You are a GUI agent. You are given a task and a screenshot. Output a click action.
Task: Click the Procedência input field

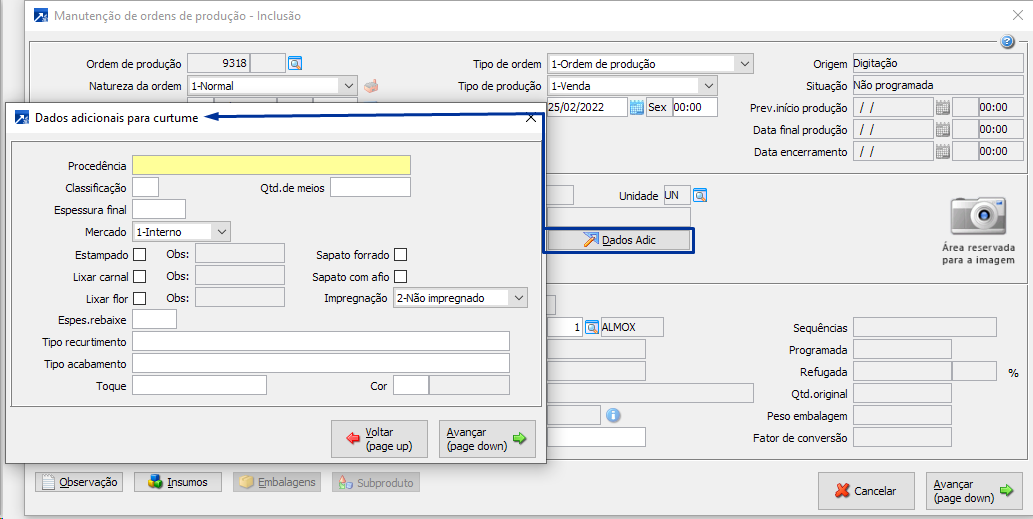click(x=271, y=165)
